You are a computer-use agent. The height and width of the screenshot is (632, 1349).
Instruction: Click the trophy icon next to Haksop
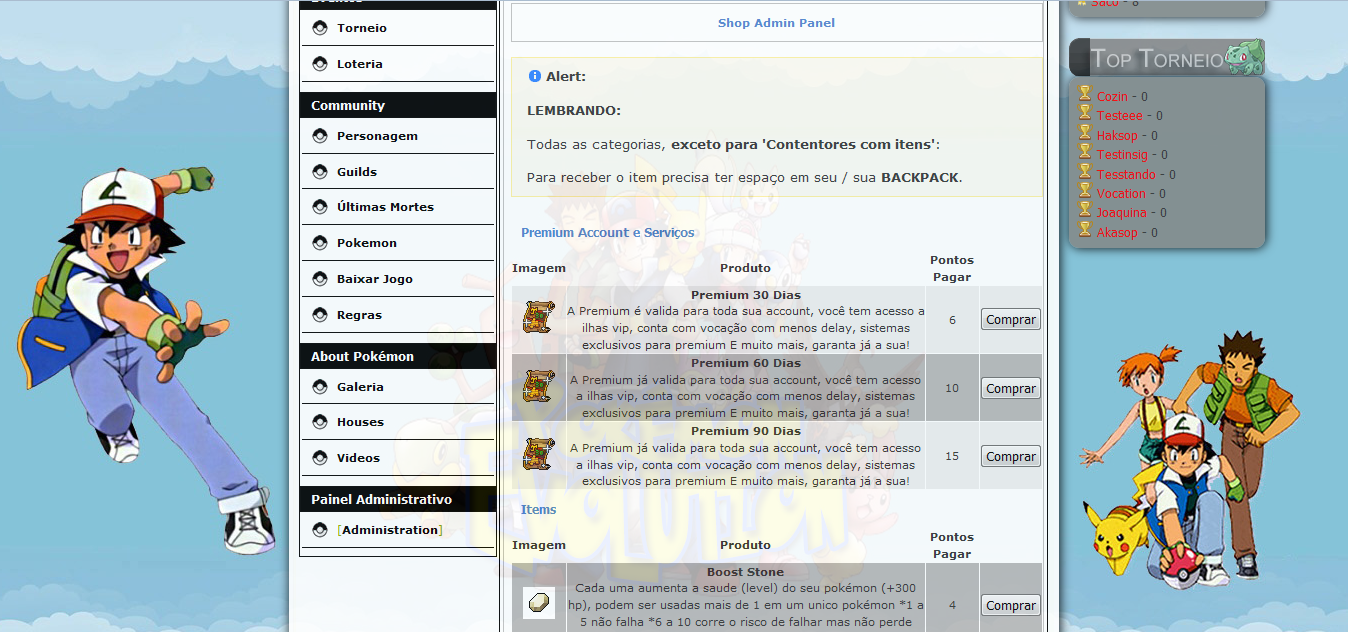(1085, 133)
